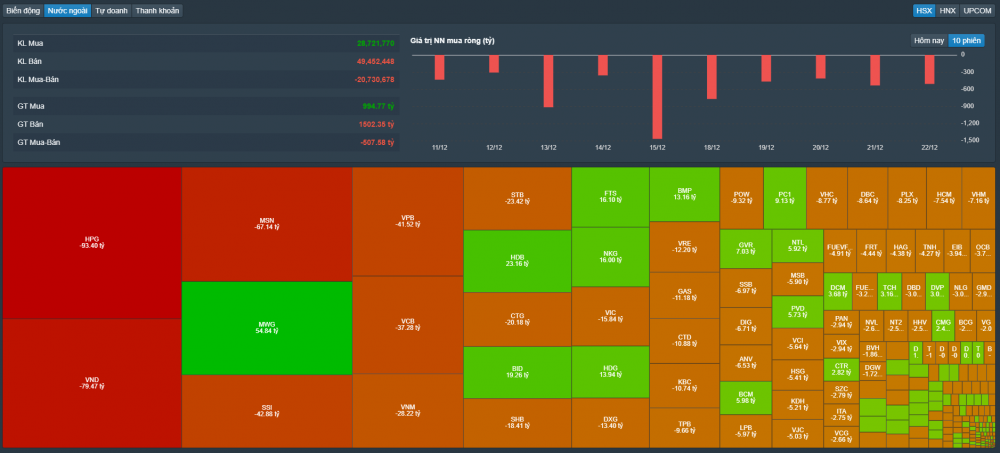Switch to the UPCOM exchange

977,10
